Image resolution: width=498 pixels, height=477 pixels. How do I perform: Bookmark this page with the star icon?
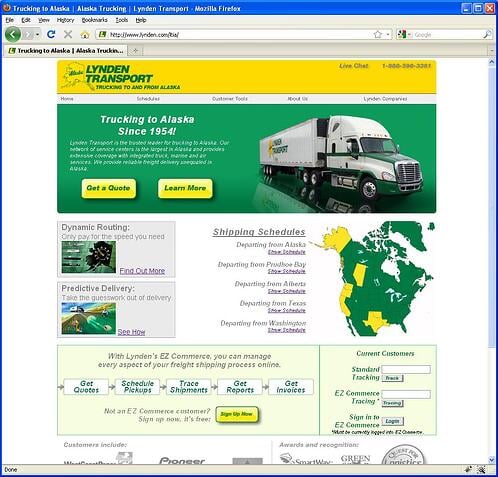pyautogui.click(x=378, y=34)
